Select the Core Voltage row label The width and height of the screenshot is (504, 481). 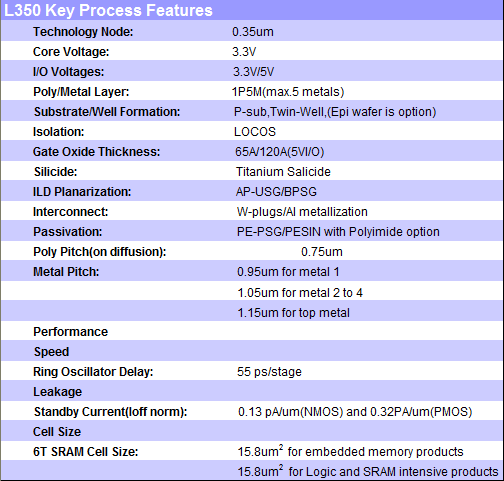[x=71, y=52]
